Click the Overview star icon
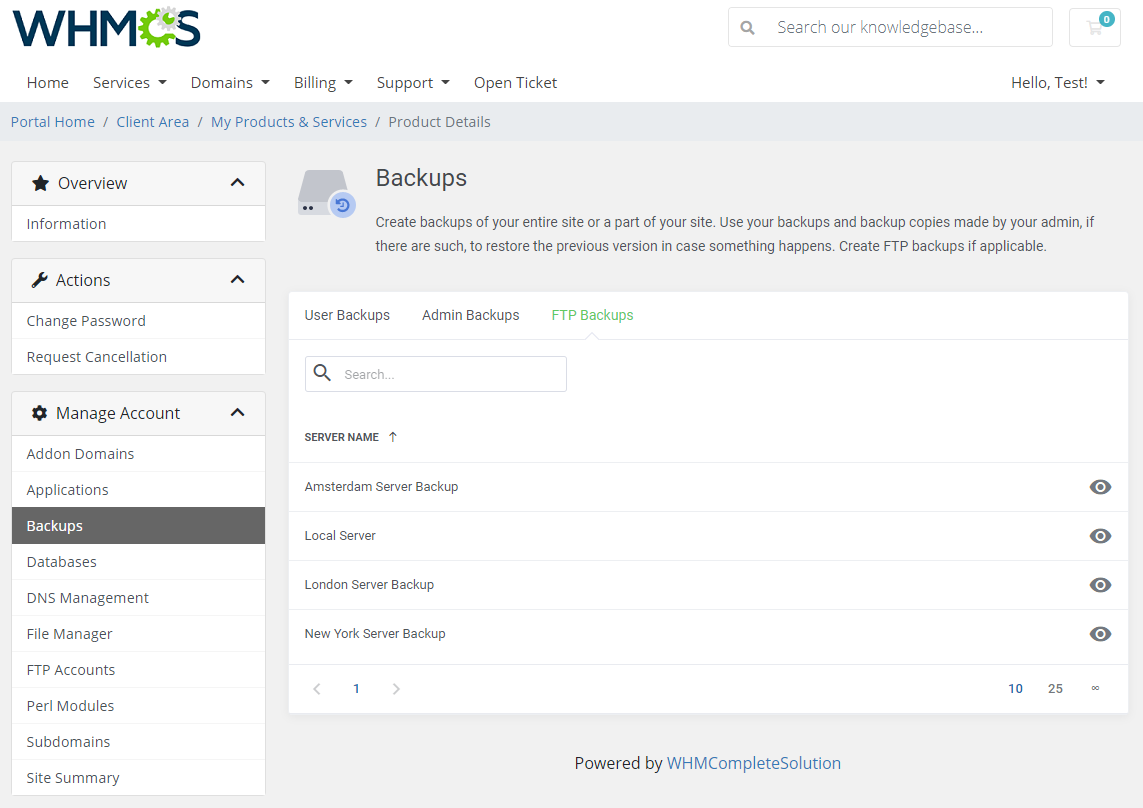This screenshot has height=808, width=1143. pyautogui.click(x=39, y=183)
